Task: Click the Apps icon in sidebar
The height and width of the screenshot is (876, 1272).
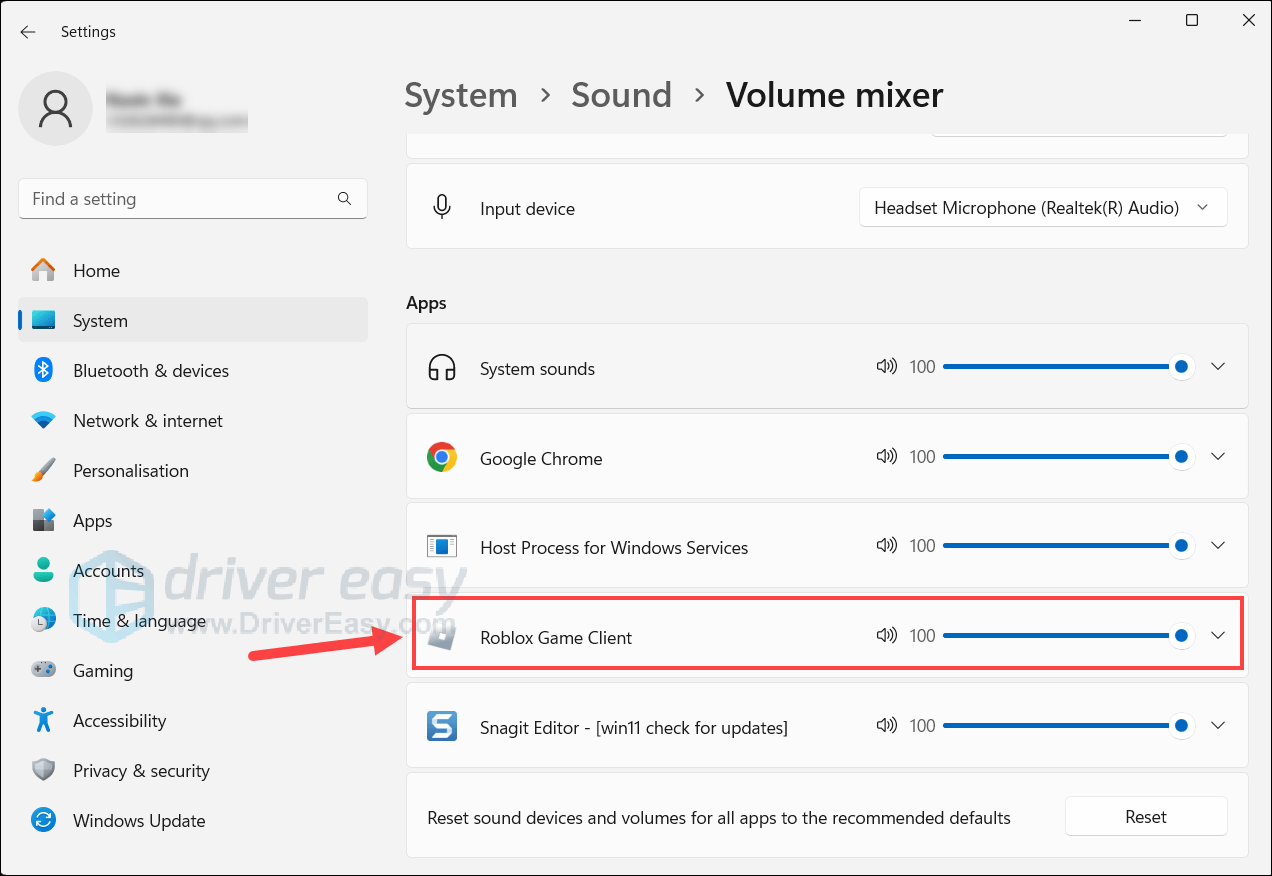Action: pos(43,520)
